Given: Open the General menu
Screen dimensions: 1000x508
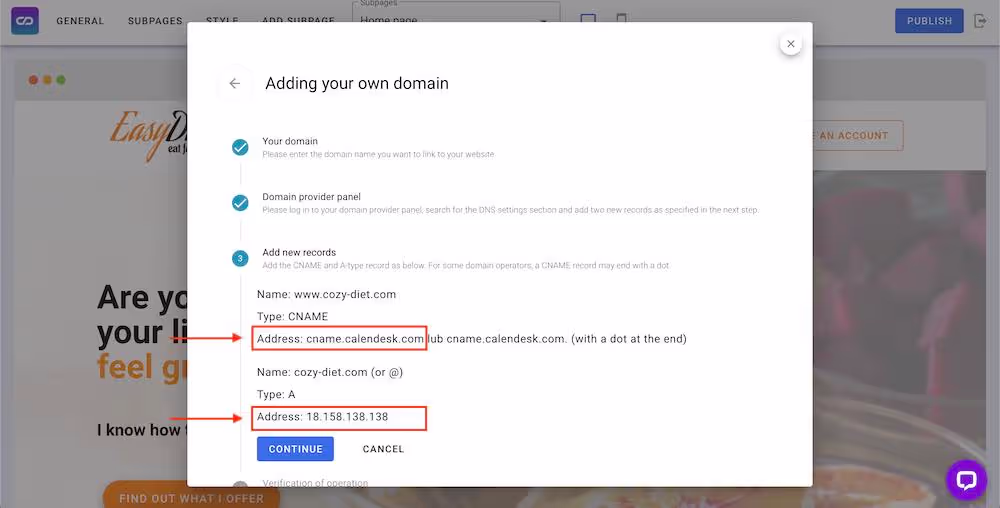Looking at the screenshot, I should [80, 21].
